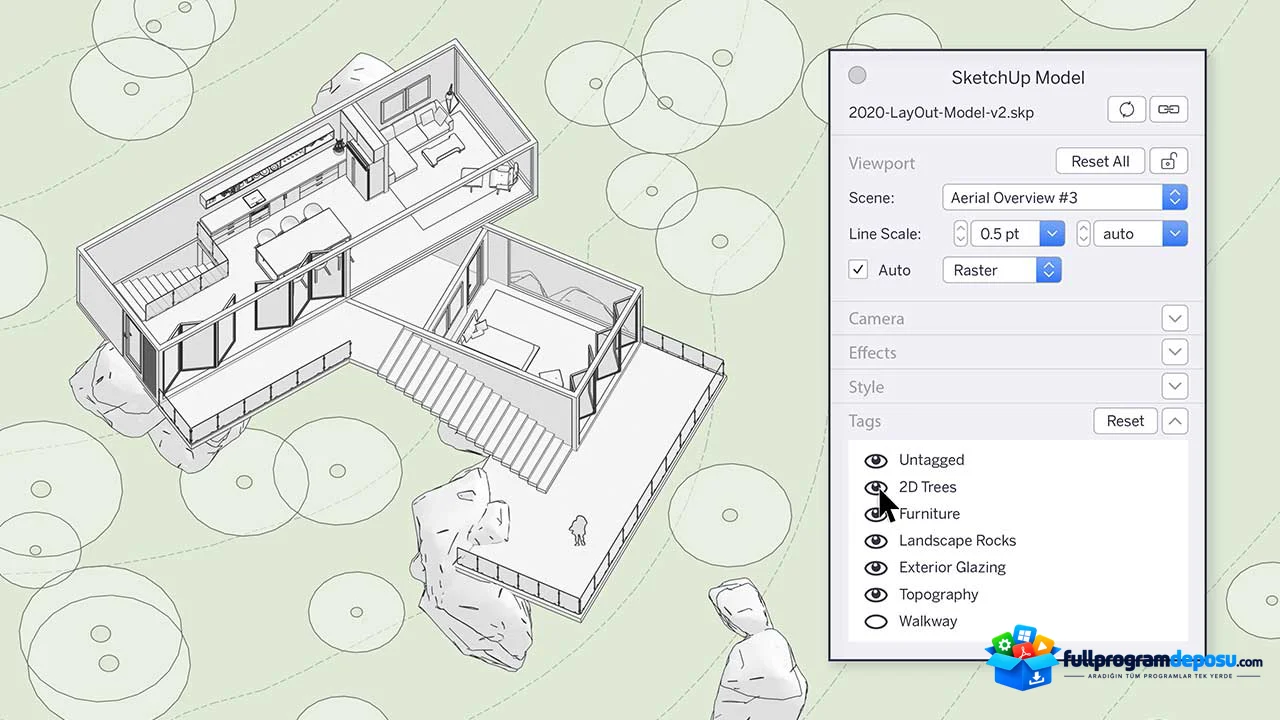Select the Untagged tag name
1280x720 pixels.
click(931, 460)
